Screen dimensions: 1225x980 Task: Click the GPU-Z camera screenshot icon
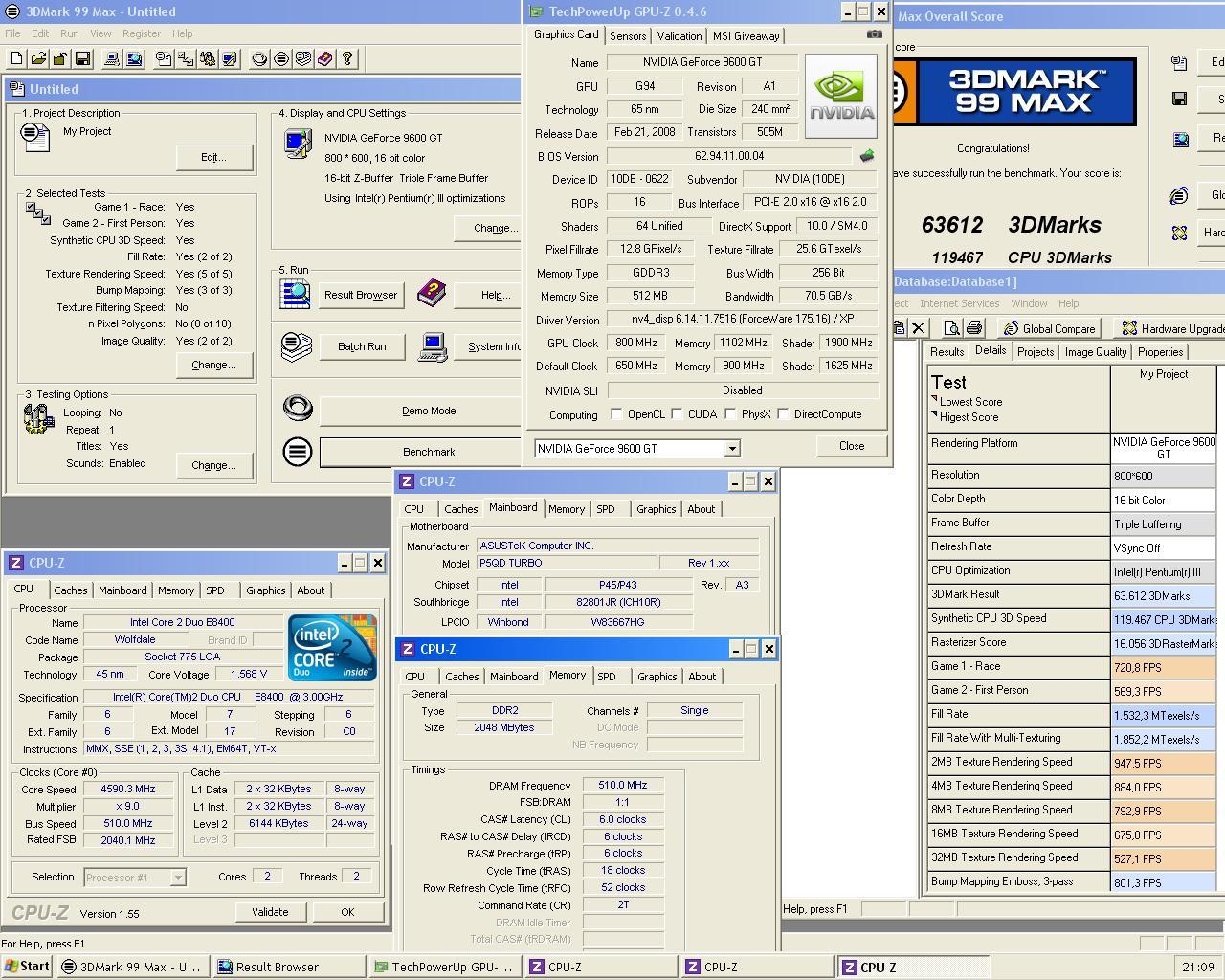point(874,34)
